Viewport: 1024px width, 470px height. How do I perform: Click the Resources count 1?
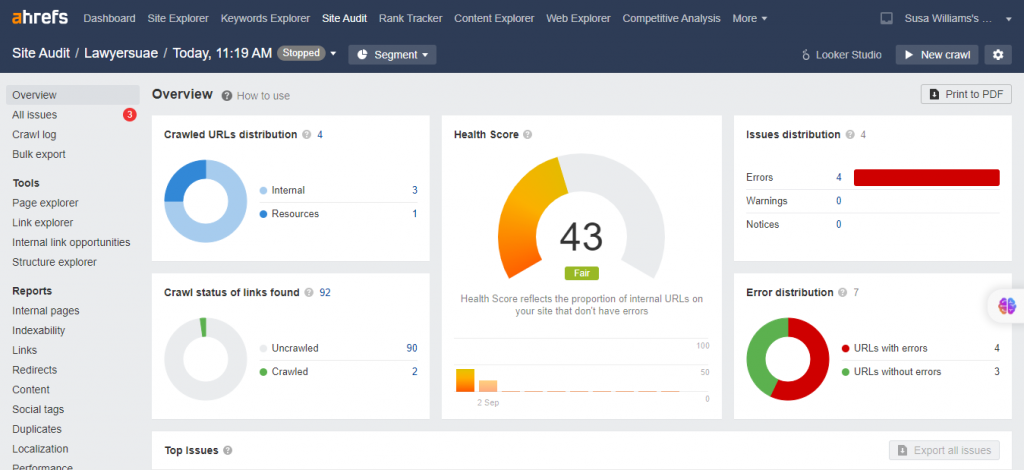[414, 213]
